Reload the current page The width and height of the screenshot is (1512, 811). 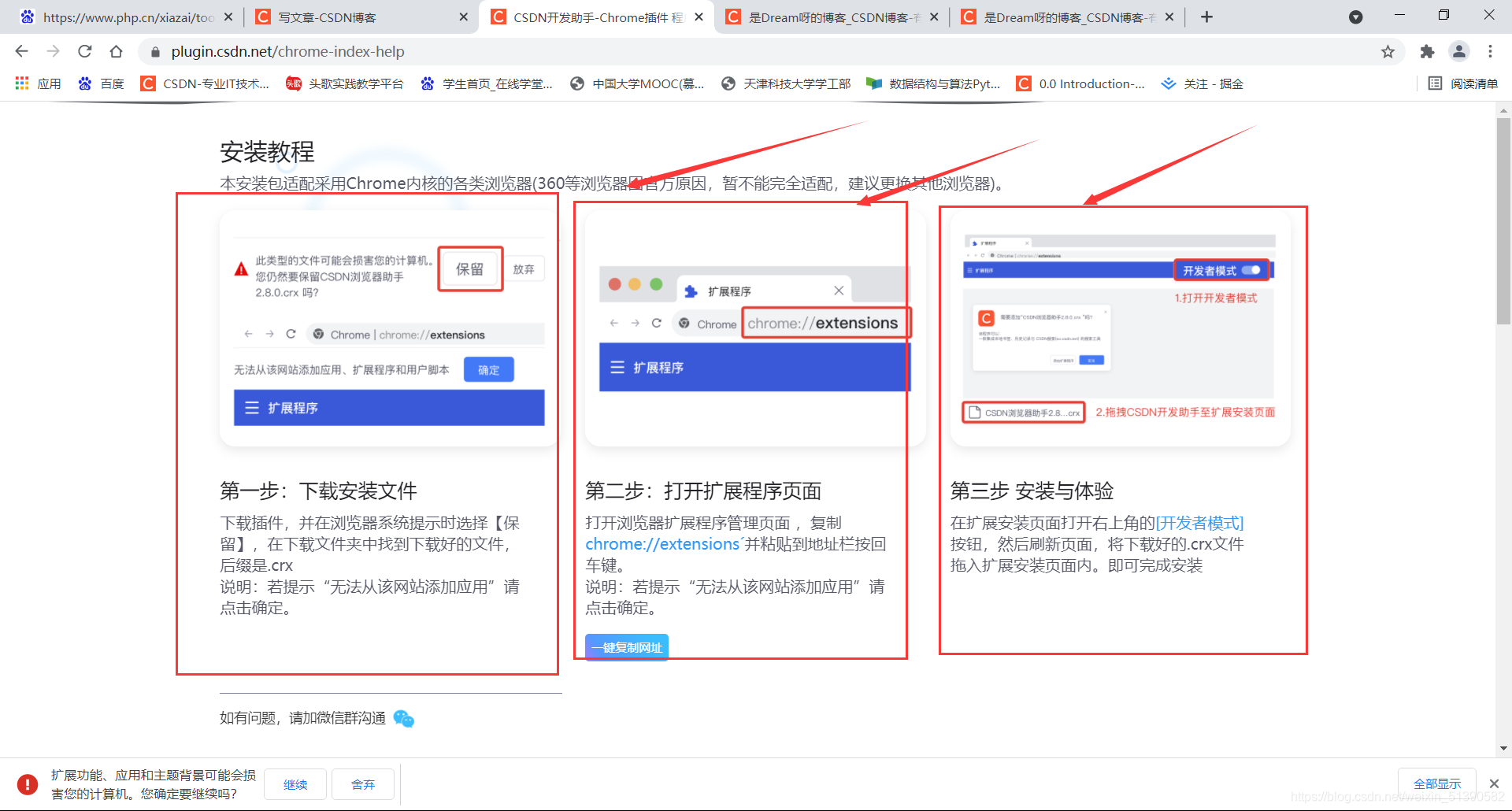(x=84, y=51)
